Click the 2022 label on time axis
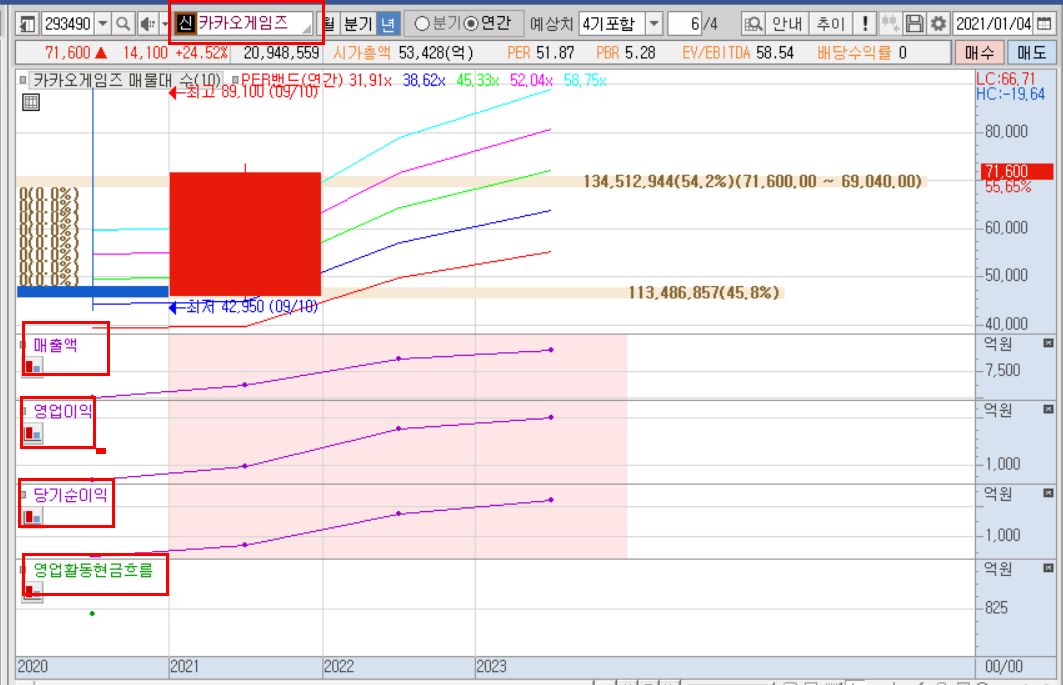 point(338,667)
